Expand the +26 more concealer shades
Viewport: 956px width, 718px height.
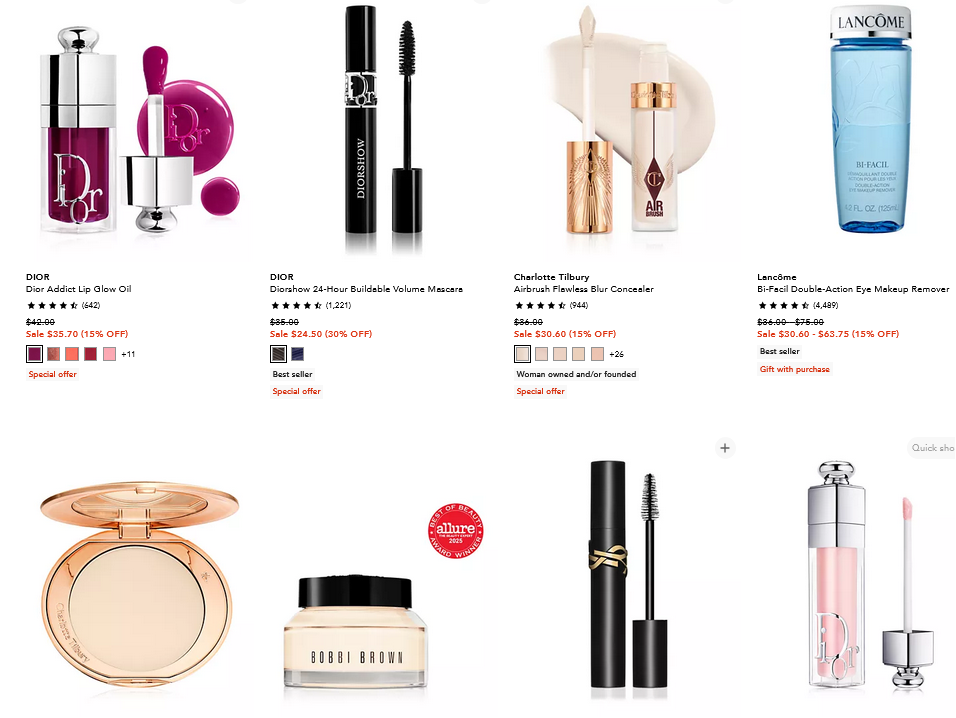[x=616, y=354]
